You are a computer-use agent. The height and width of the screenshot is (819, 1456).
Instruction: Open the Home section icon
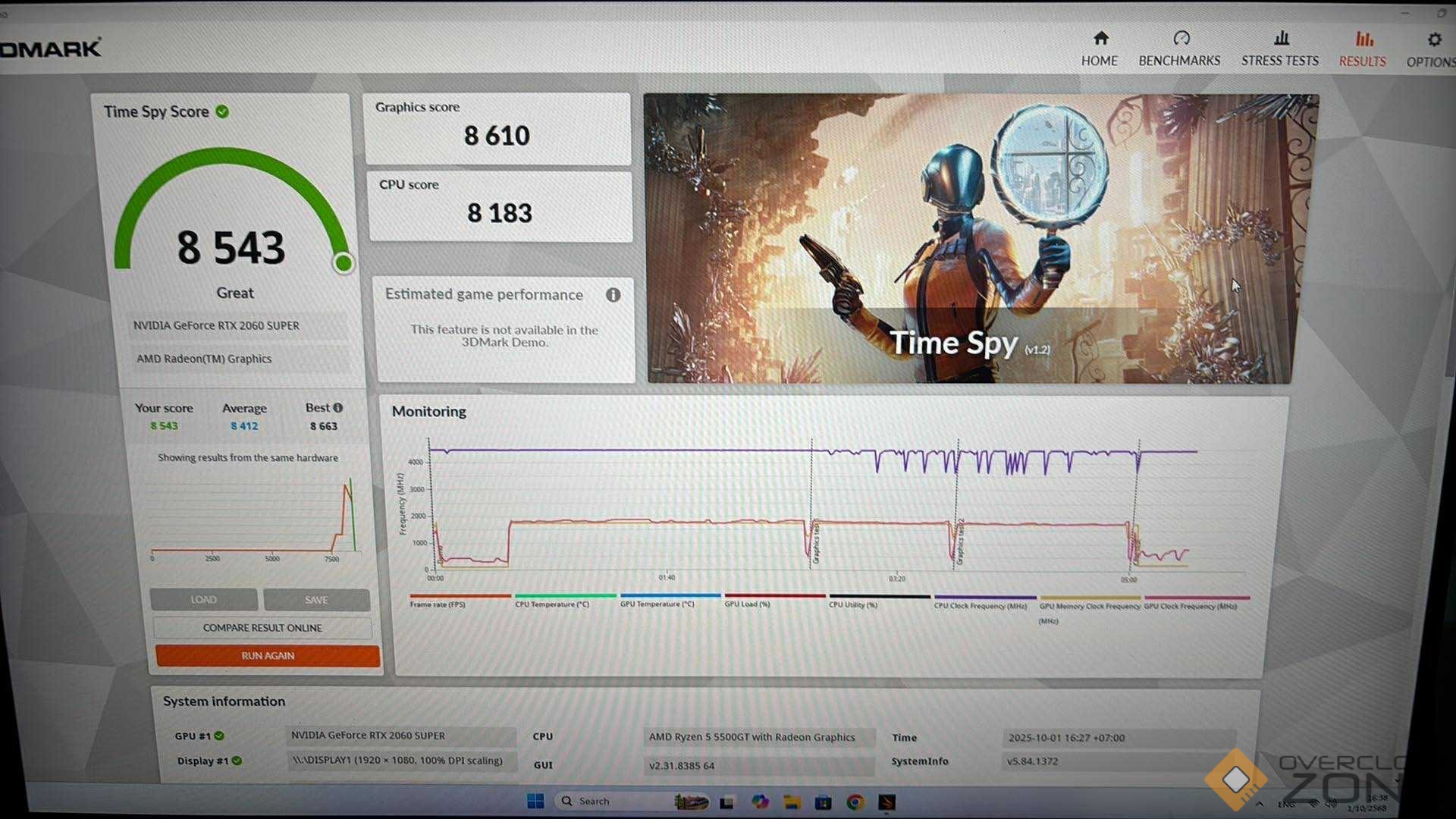click(1100, 39)
